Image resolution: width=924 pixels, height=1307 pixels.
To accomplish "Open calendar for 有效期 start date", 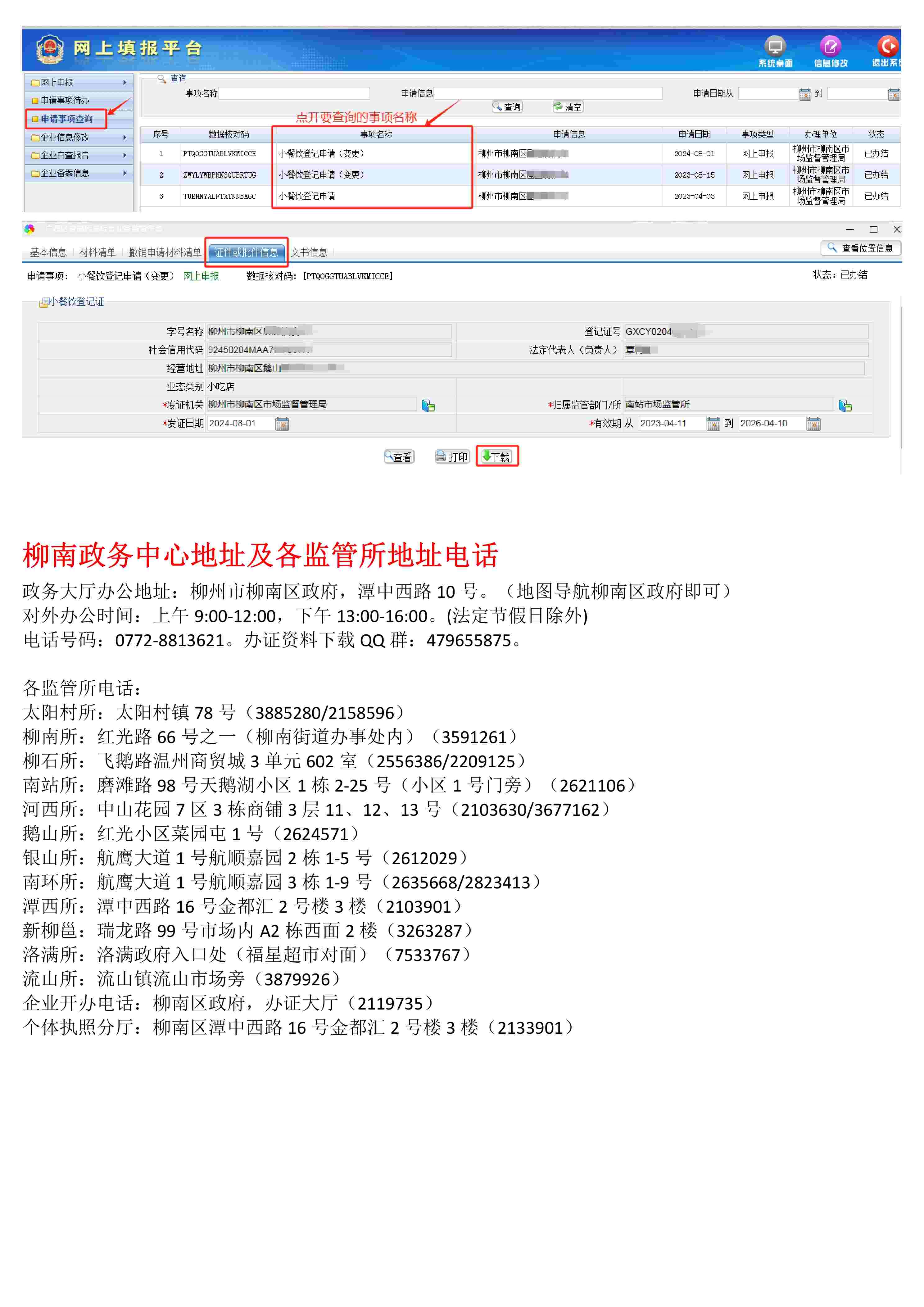I will (x=713, y=424).
